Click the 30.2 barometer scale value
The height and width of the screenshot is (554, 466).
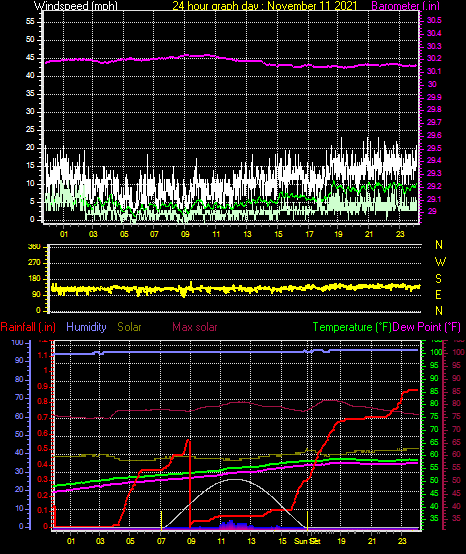(434, 58)
